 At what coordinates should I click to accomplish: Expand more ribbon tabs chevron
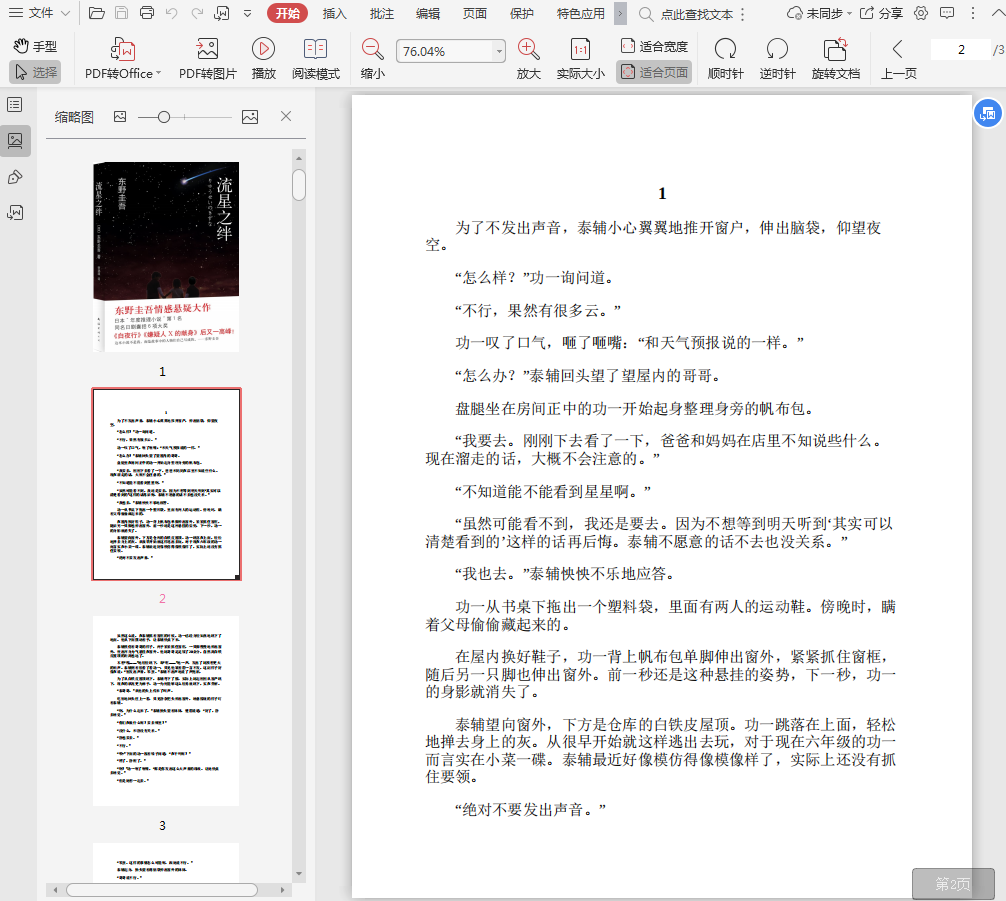click(620, 13)
